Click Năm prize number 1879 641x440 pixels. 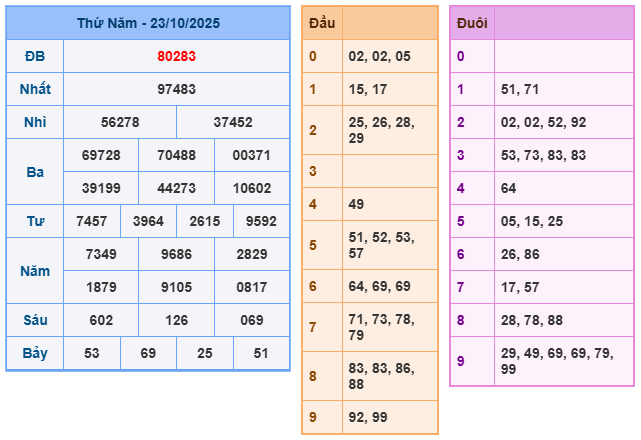[x=101, y=287]
